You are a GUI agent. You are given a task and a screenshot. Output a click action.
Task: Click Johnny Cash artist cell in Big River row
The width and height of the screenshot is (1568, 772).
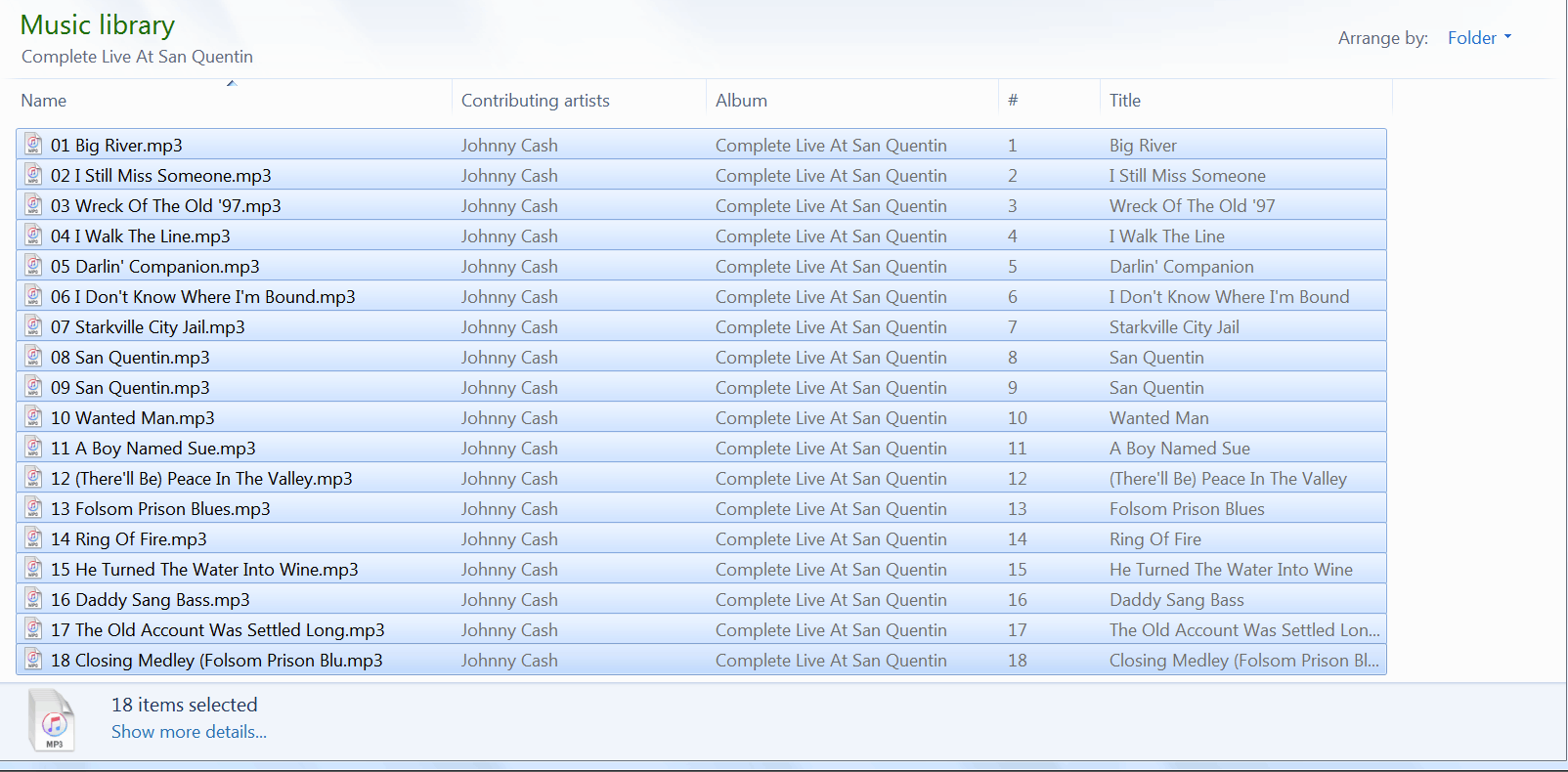(x=509, y=146)
